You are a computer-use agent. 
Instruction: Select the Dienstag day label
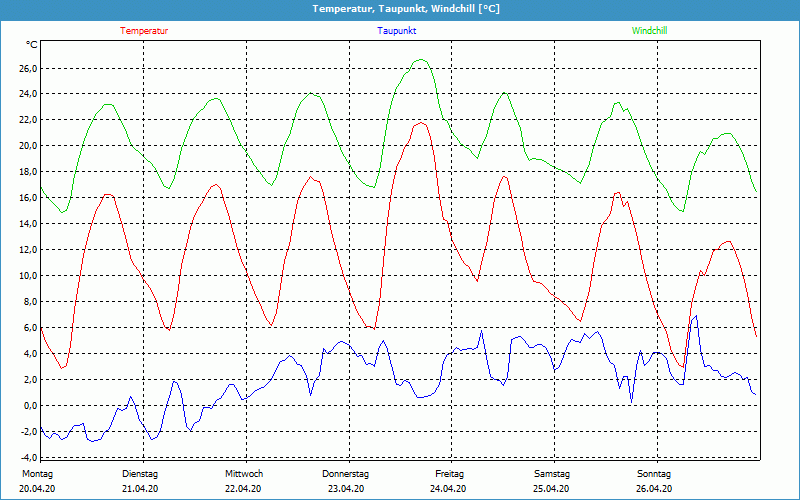point(140,474)
